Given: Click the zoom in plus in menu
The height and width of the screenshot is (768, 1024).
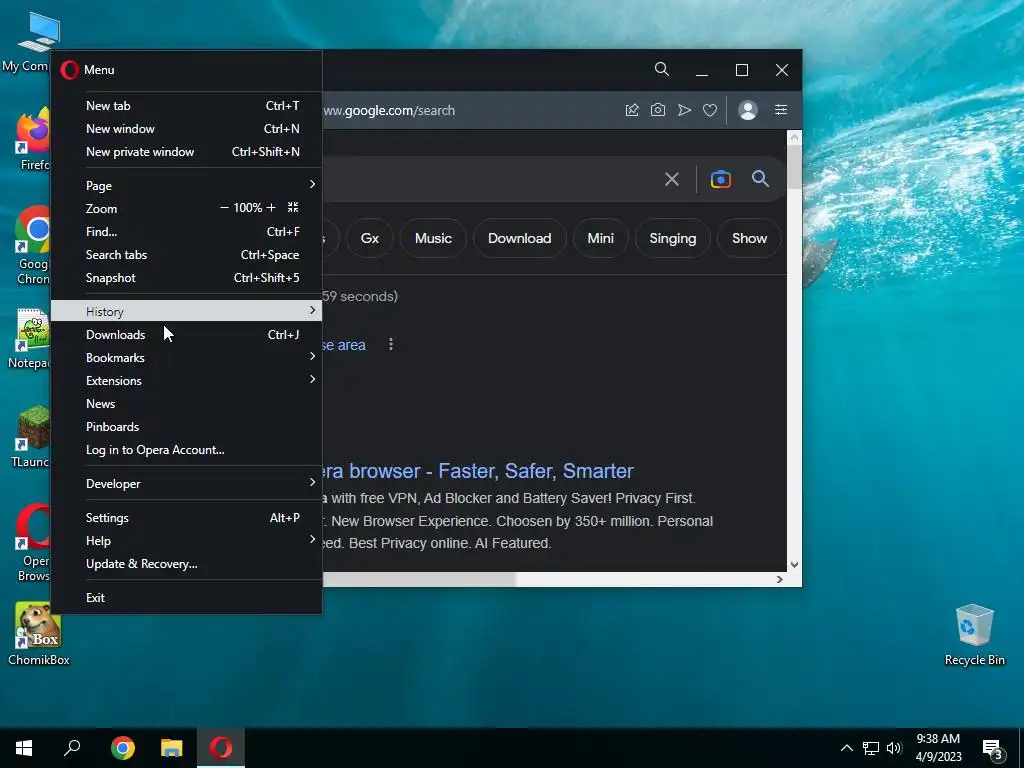Looking at the screenshot, I should coord(271,208).
